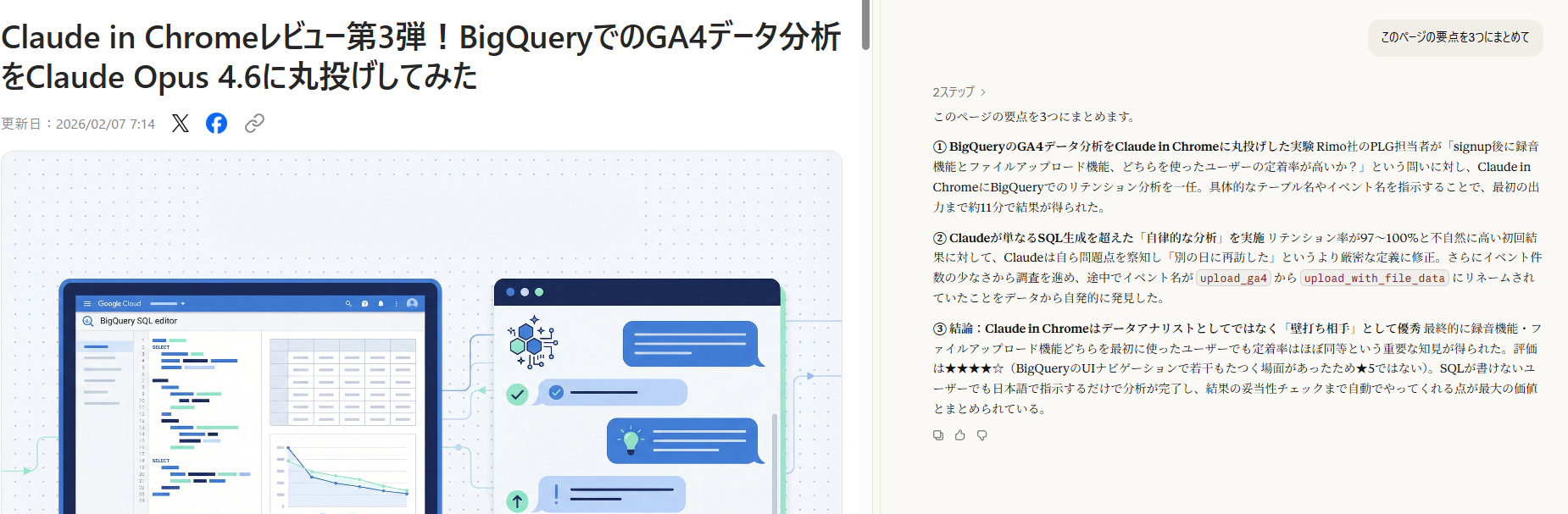Click the article page vertical scrollbar

coord(865,25)
